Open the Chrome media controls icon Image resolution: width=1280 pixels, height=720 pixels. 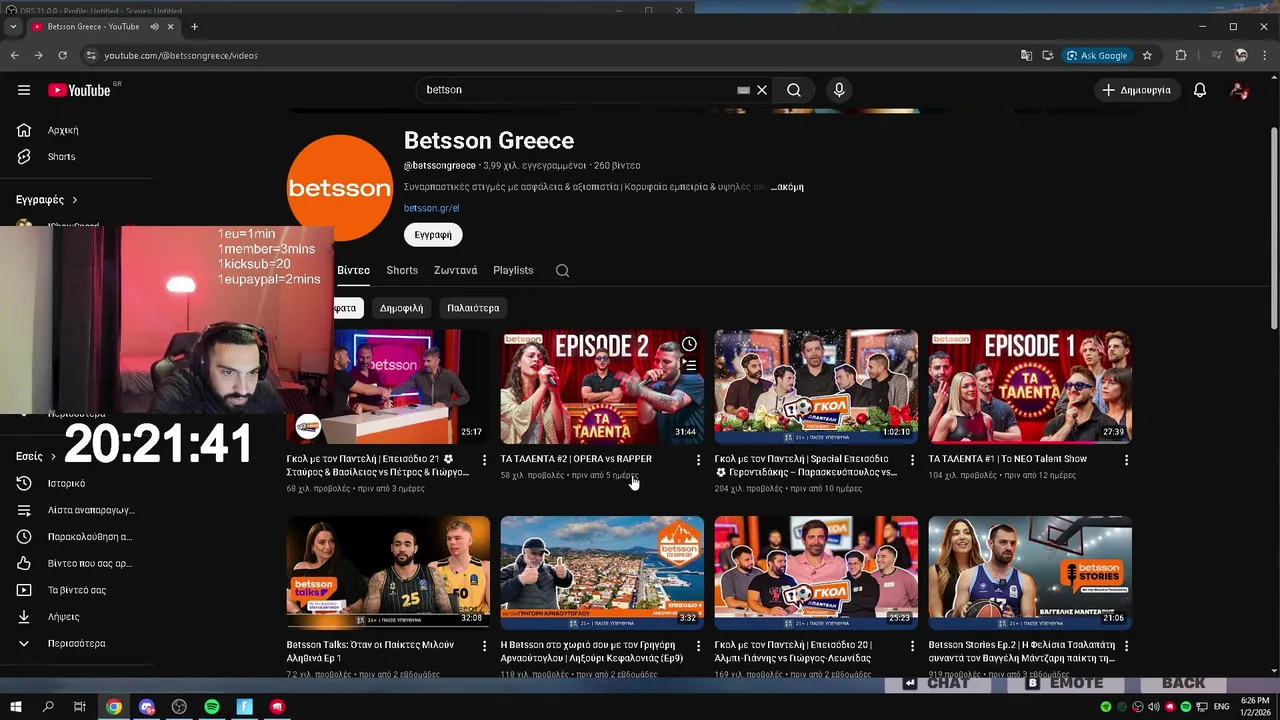point(1216,55)
